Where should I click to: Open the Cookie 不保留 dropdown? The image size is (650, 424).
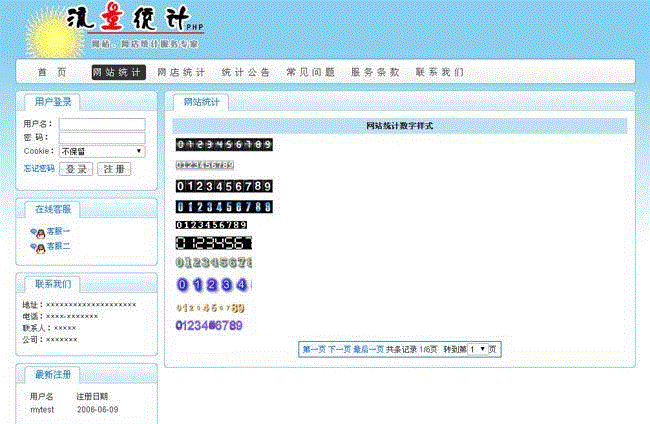click(102, 151)
